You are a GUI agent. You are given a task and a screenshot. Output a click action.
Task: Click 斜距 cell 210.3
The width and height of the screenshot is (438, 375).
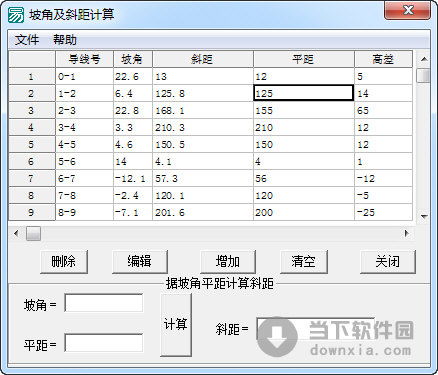click(203, 128)
